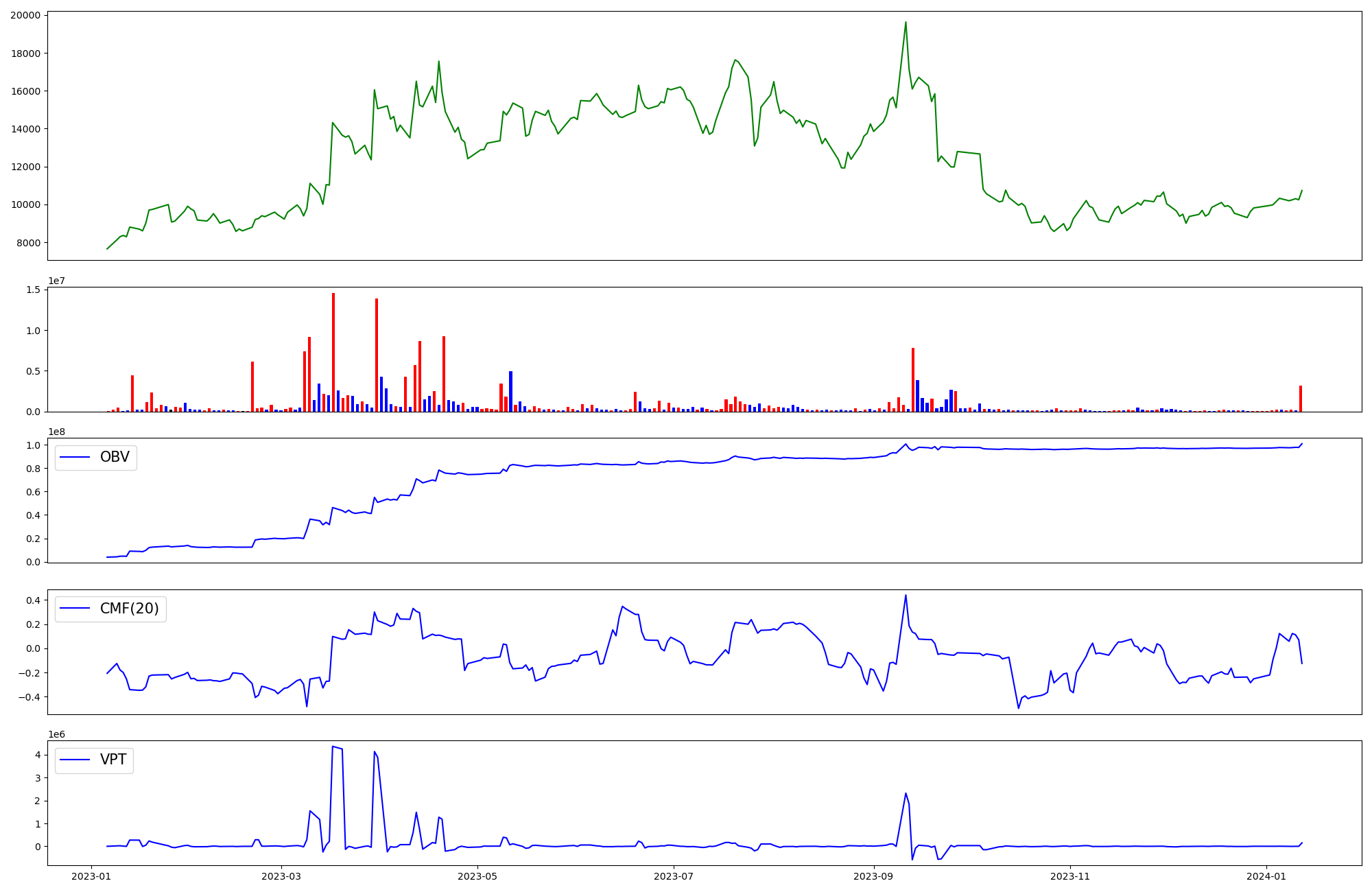The width and height of the screenshot is (1372, 892).
Task: Click the blue line sample in OBV legend
Action: (x=75, y=458)
